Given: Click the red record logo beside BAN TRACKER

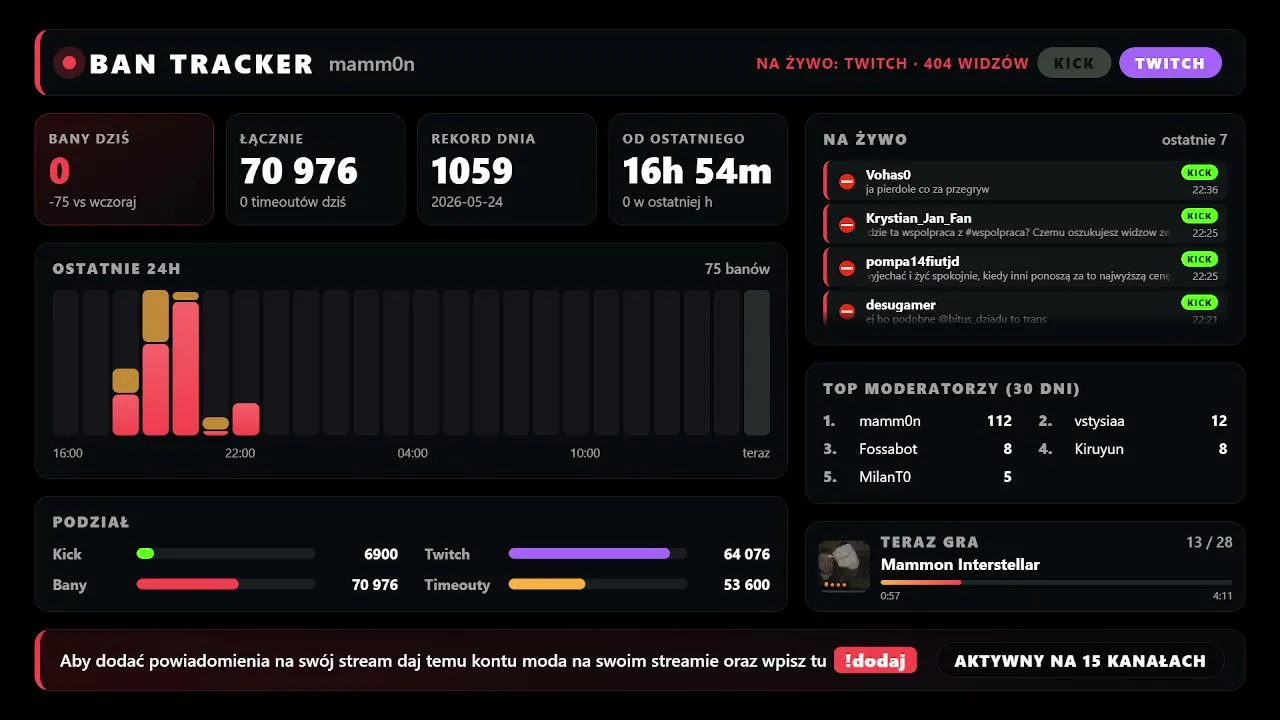Looking at the screenshot, I should tap(69, 63).
